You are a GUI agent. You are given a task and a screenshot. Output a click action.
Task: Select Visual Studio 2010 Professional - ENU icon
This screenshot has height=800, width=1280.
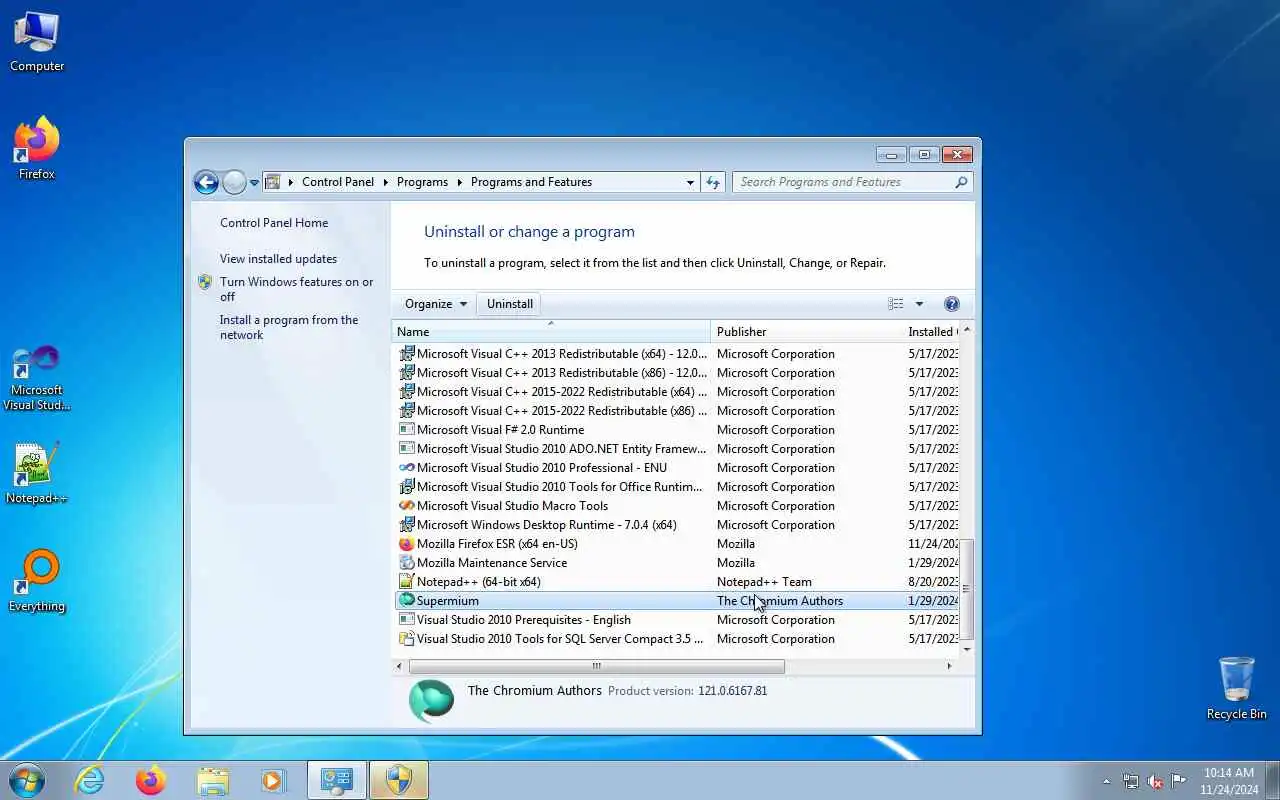pyautogui.click(x=406, y=468)
